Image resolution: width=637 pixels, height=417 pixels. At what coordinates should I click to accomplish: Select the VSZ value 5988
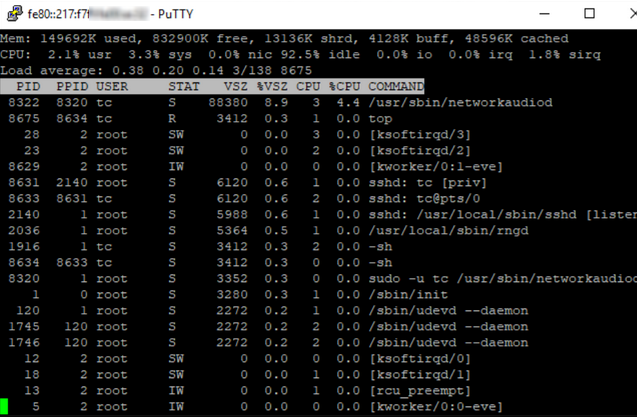[232, 215]
